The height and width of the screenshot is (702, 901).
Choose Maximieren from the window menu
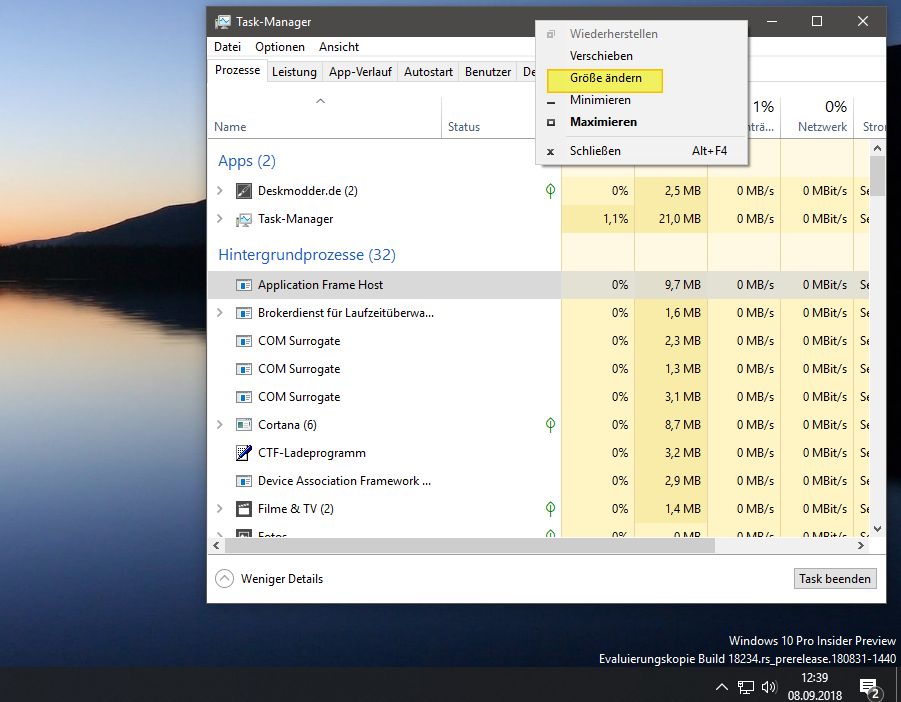coord(641,122)
